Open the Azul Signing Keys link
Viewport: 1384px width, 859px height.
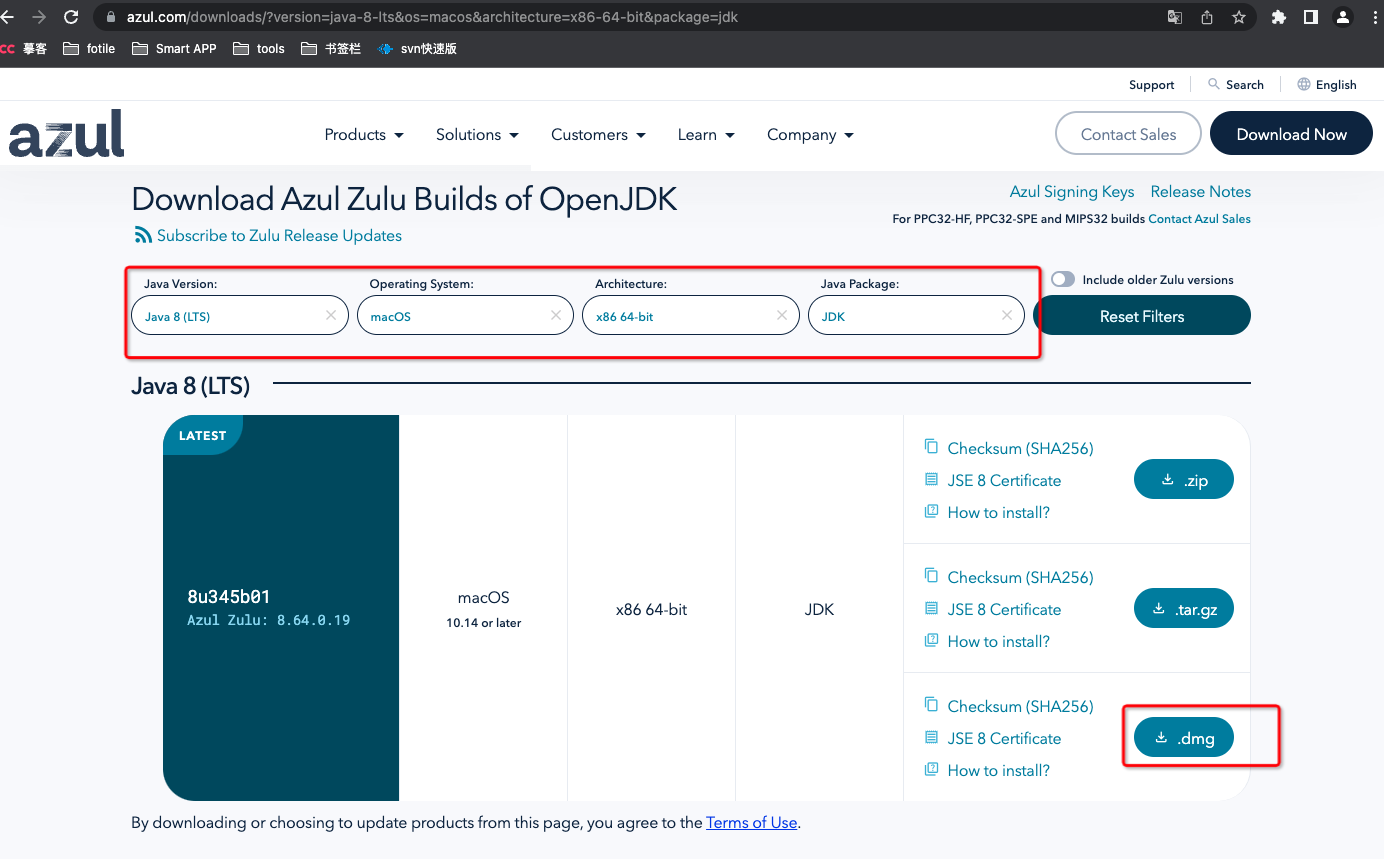(1072, 191)
